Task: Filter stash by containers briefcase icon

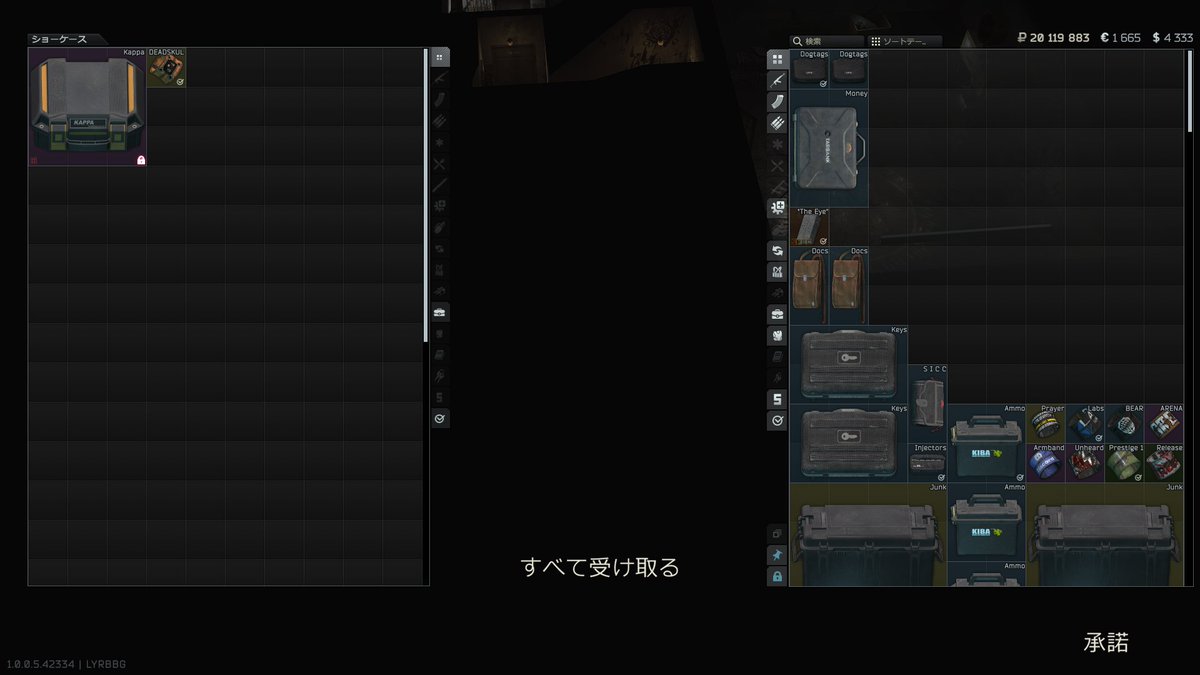Action: click(x=777, y=314)
